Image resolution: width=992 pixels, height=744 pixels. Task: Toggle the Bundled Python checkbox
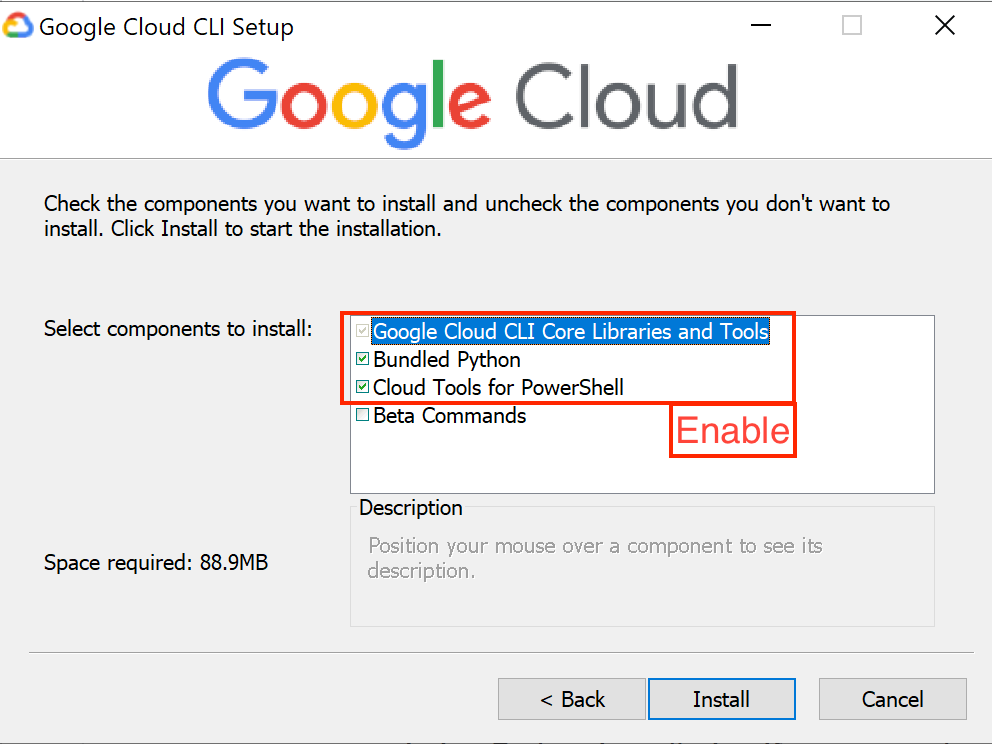coord(363,360)
